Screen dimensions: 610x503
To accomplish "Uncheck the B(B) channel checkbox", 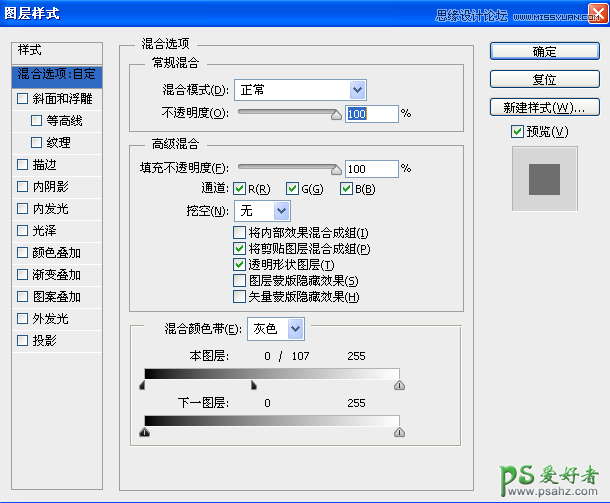I will [346, 189].
